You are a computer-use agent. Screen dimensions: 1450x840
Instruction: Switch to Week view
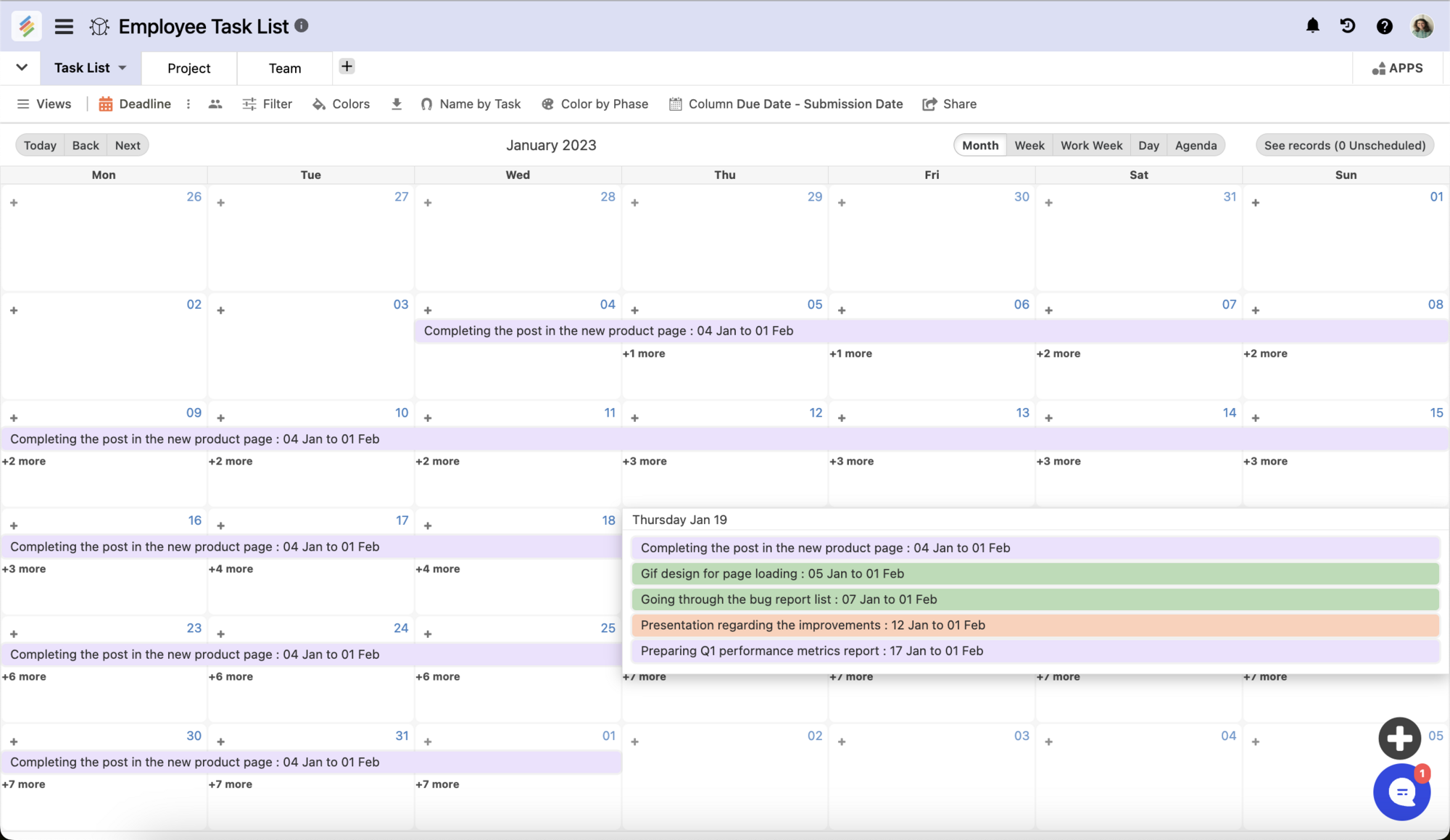coord(1029,145)
